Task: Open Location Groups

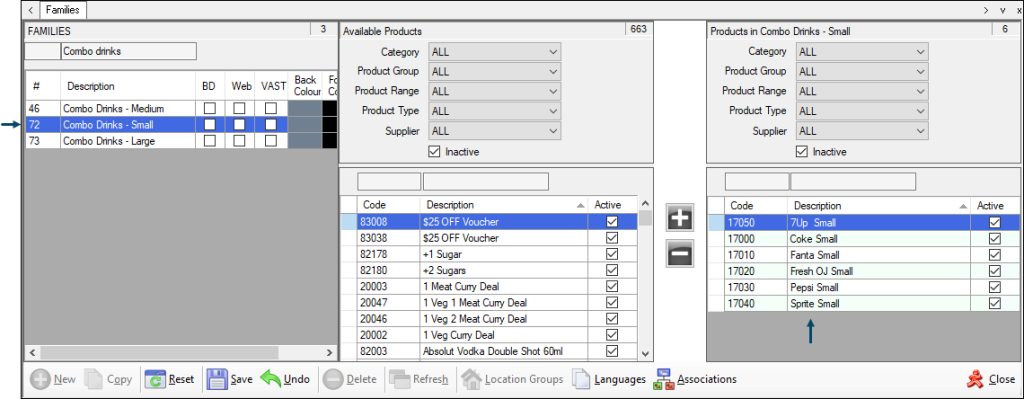Action: (512, 379)
